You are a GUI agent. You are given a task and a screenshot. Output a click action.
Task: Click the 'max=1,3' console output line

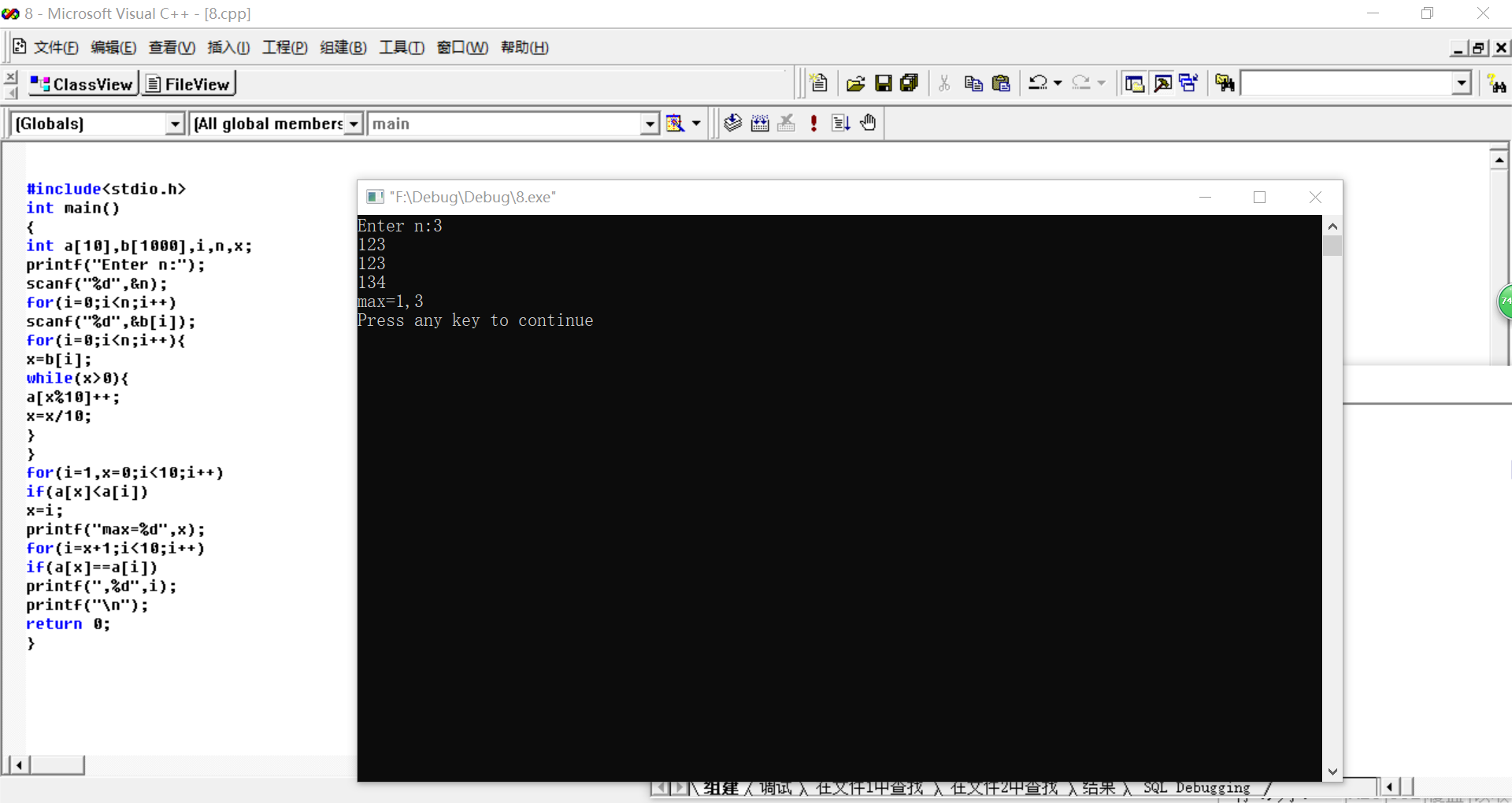[391, 302]
